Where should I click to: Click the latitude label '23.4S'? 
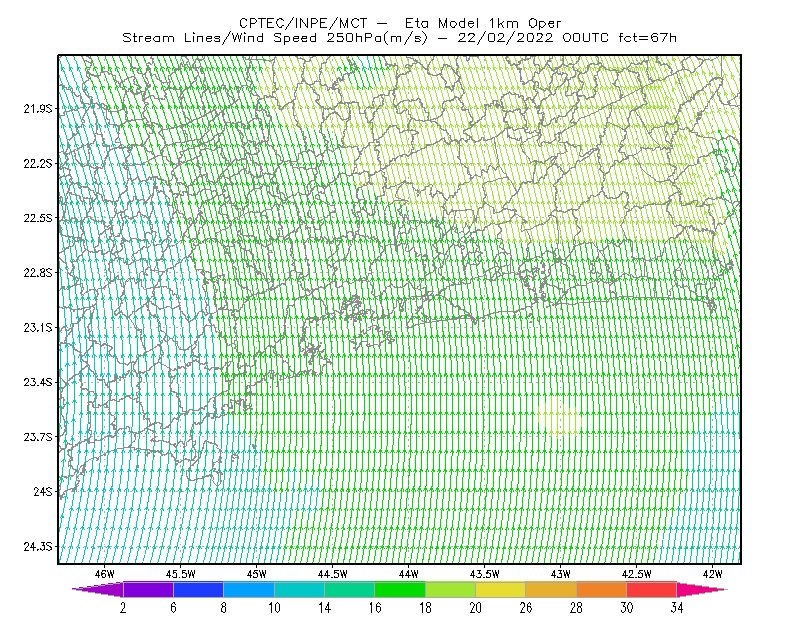37,382
